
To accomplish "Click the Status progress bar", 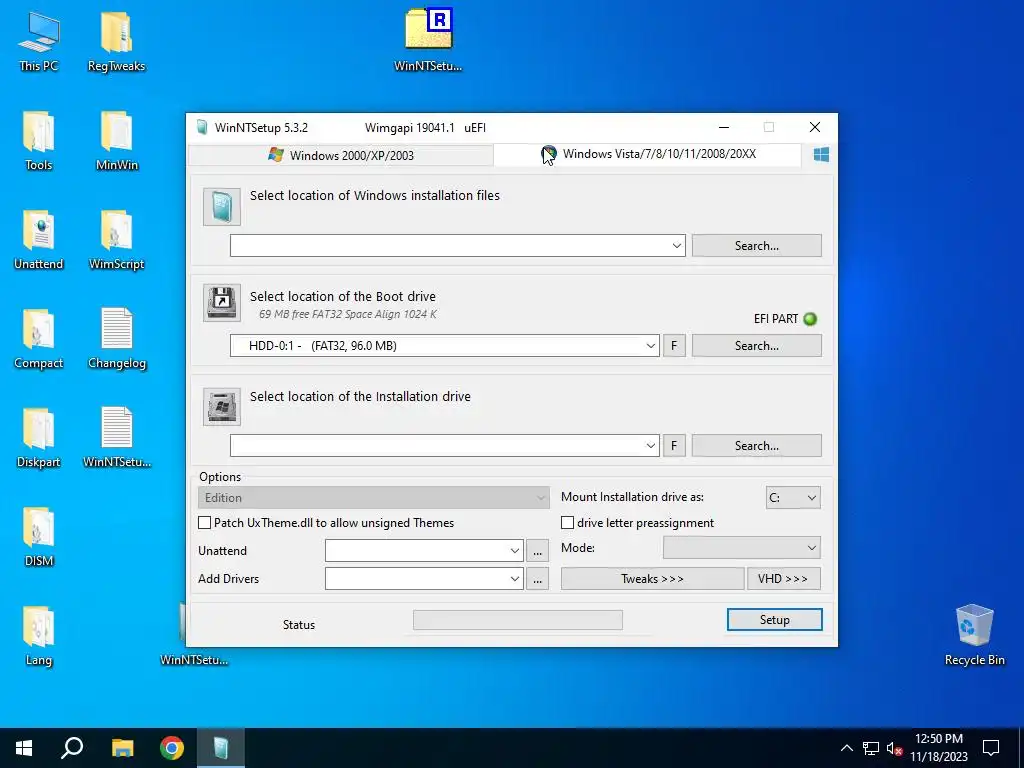I will tap(518, 620).
